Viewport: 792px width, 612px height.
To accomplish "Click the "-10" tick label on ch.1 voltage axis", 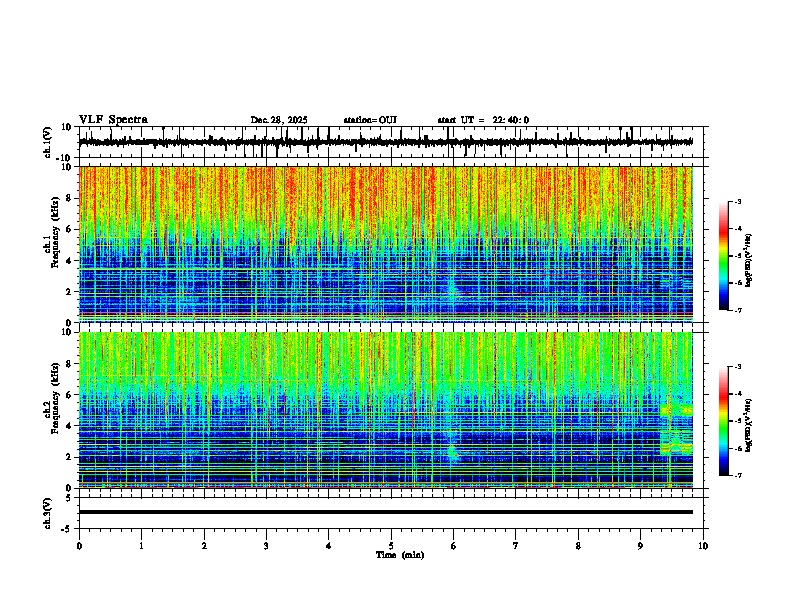I will (64, 158).
